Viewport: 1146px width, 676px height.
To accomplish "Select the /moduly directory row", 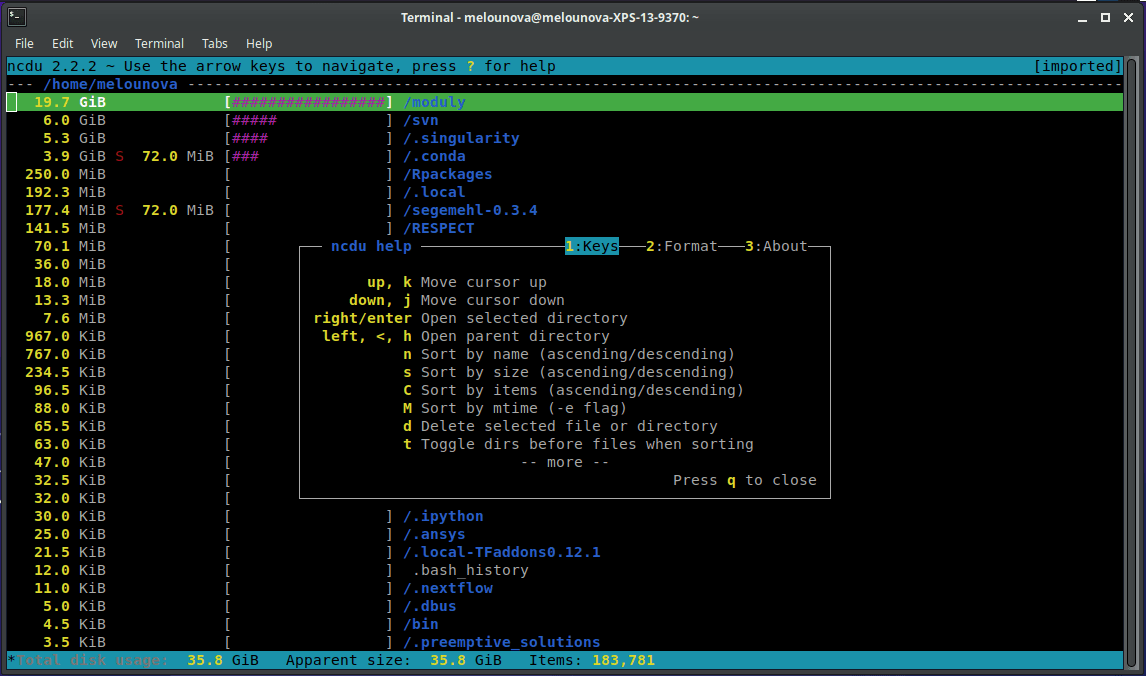I will point(435,102).
